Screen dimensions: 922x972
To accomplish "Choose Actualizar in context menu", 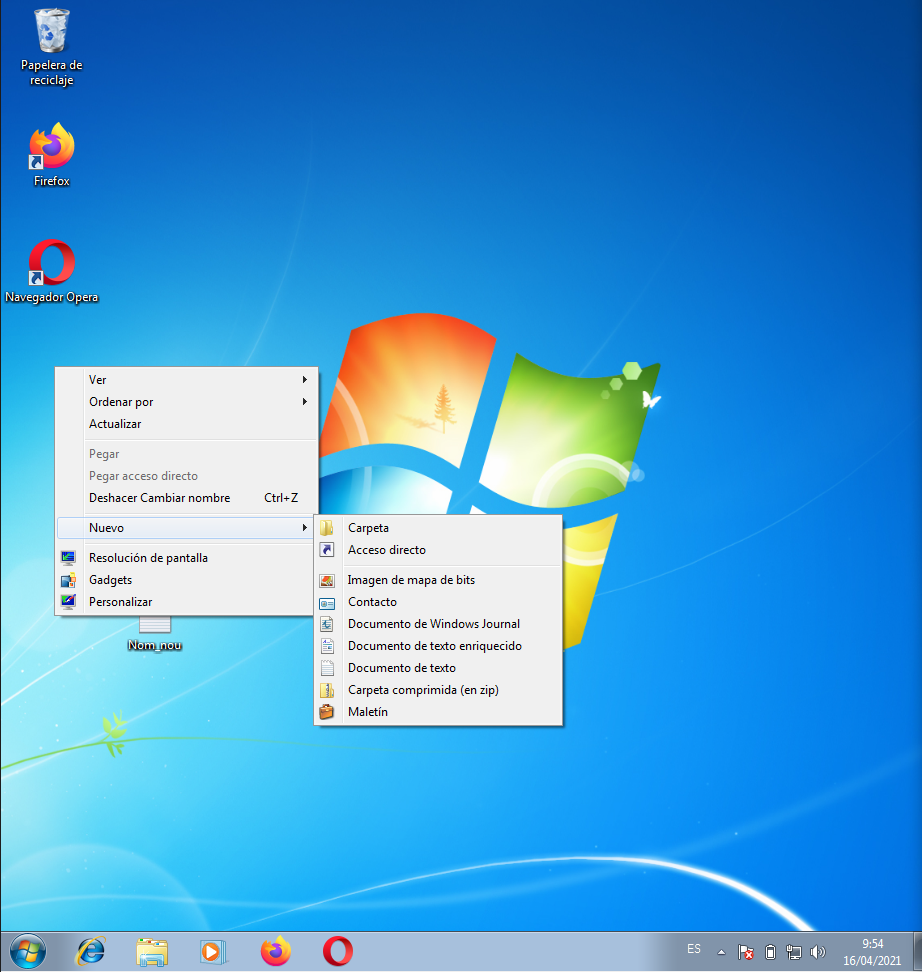I will point(187,424).
